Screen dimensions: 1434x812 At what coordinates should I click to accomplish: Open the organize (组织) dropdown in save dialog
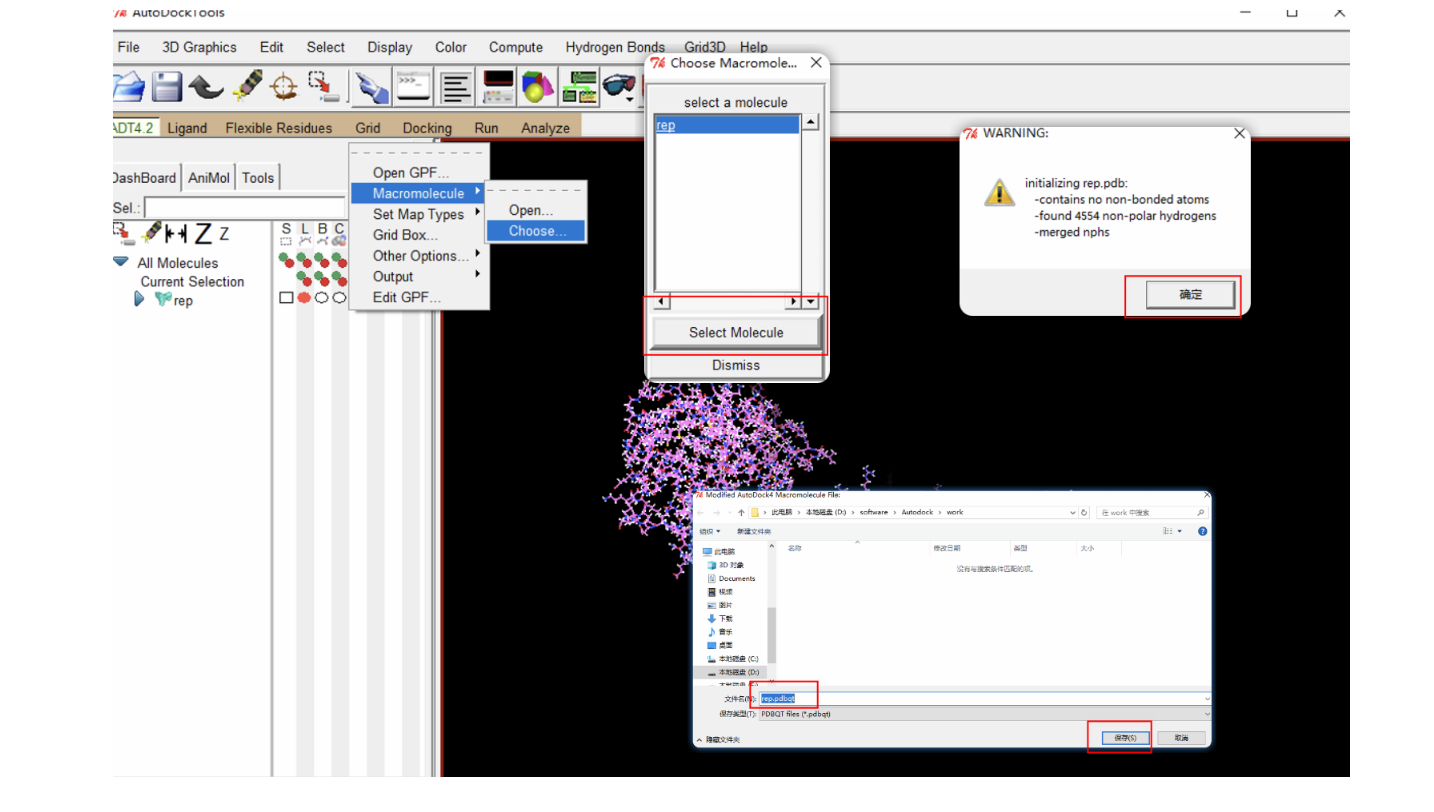click(709, 531)
